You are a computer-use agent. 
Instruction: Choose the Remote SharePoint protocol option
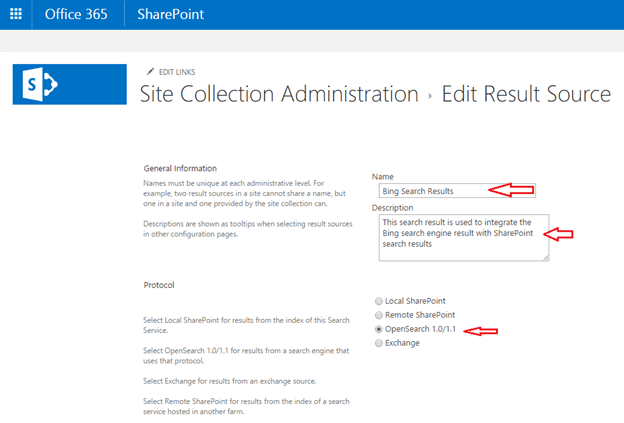tap(377, 315)
